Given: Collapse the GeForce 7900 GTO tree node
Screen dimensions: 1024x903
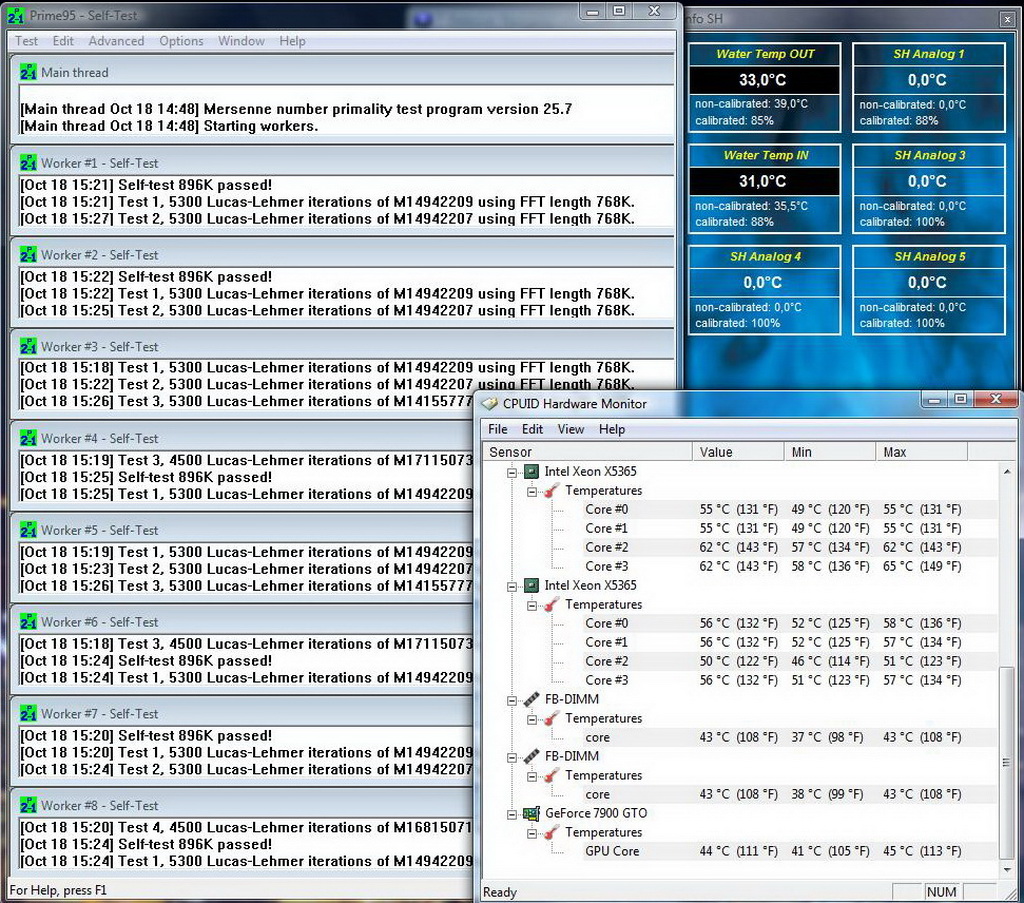Looking at the screenshot, I should 513,813.
